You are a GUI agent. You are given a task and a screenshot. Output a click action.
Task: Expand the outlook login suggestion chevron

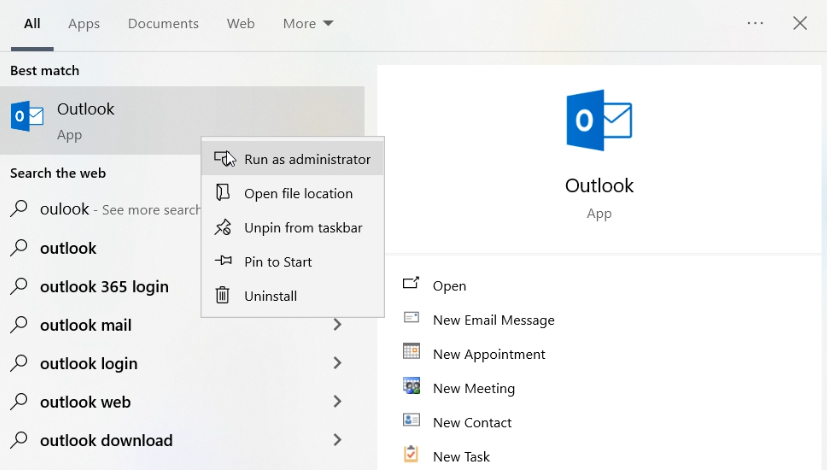point(338,363)
